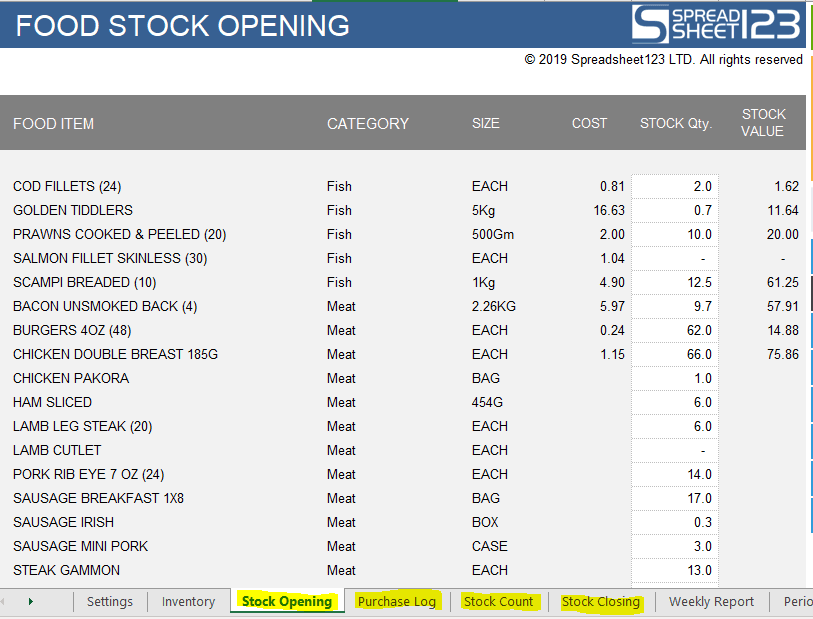Viewport: 813px width, 619px height.
Task: Select the cost cell for SCAMPI BREADED
Action: (600, 282)
